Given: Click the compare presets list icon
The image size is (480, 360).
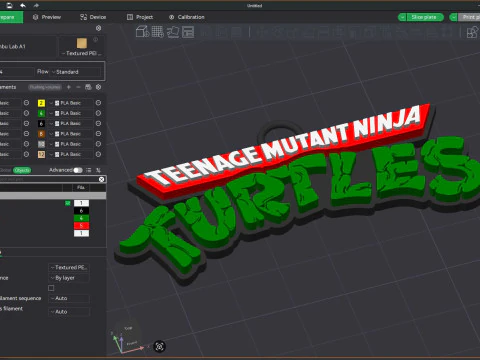Looking at the screenshot, I should (89, 170).
